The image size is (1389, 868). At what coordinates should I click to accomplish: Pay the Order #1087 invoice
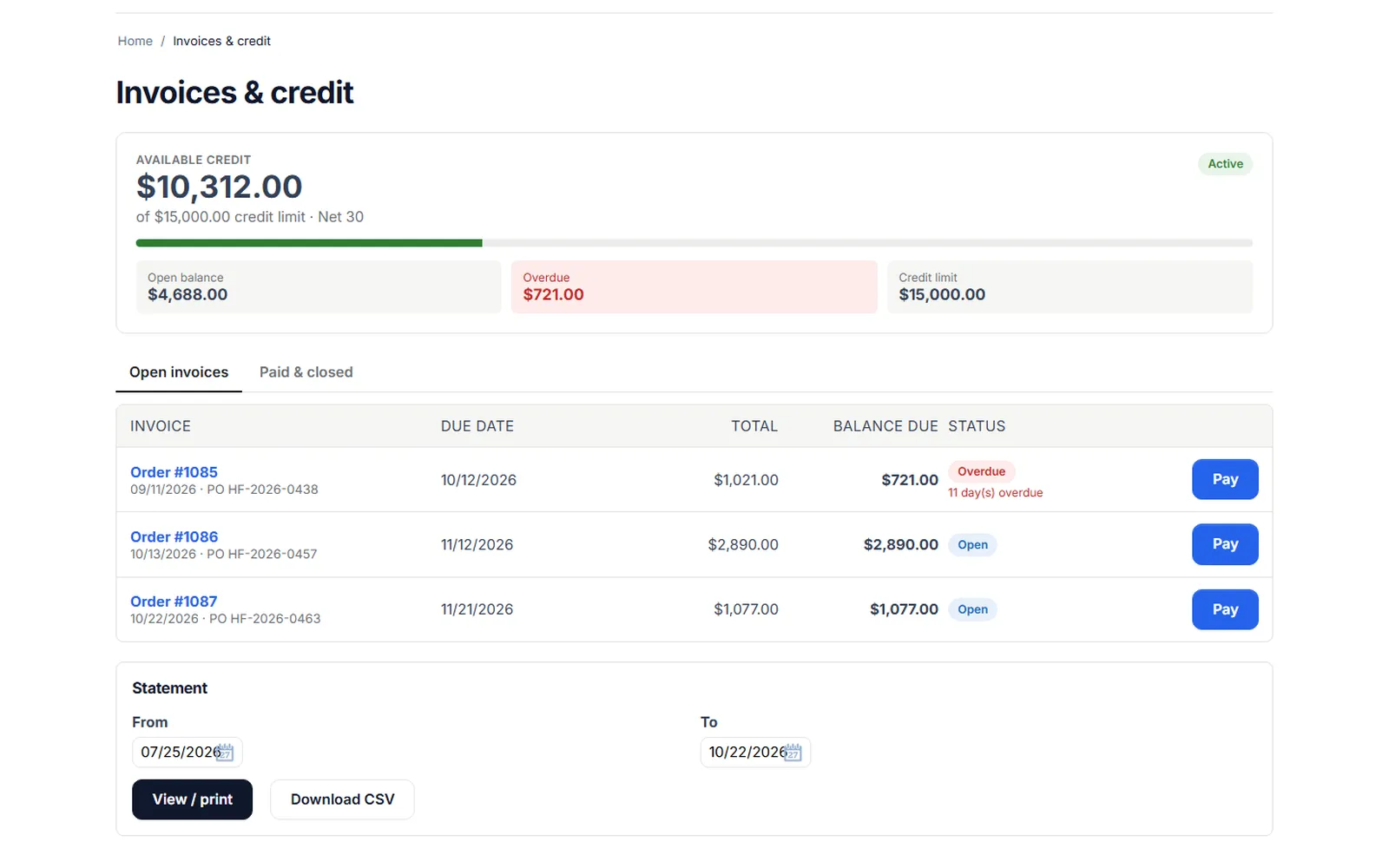pyautogui.click(x=1225, y=609)
